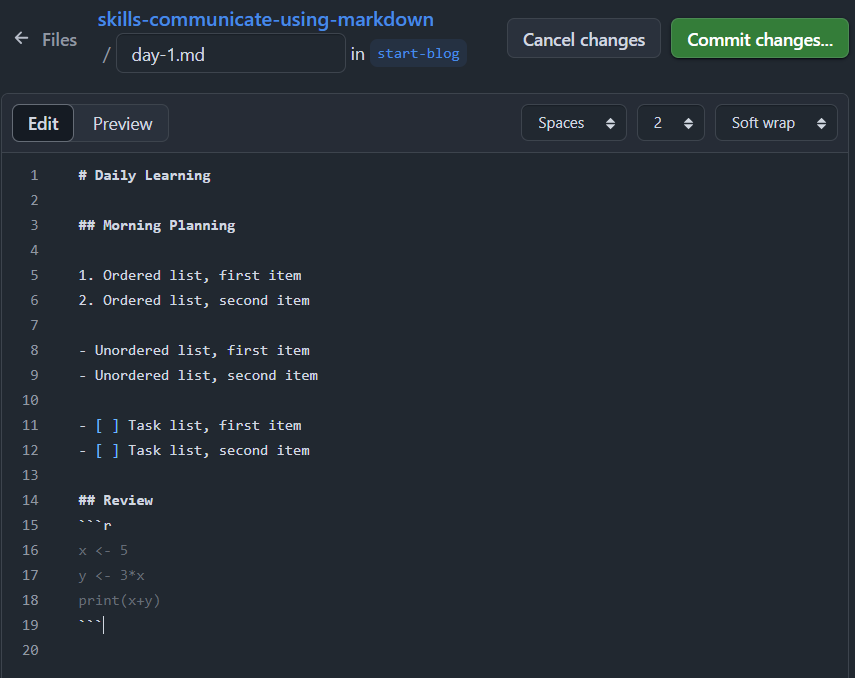Viewport: 855px width, 678px height.
Task: Click the 'Task list, second item' line
Action: pos(194,451)
